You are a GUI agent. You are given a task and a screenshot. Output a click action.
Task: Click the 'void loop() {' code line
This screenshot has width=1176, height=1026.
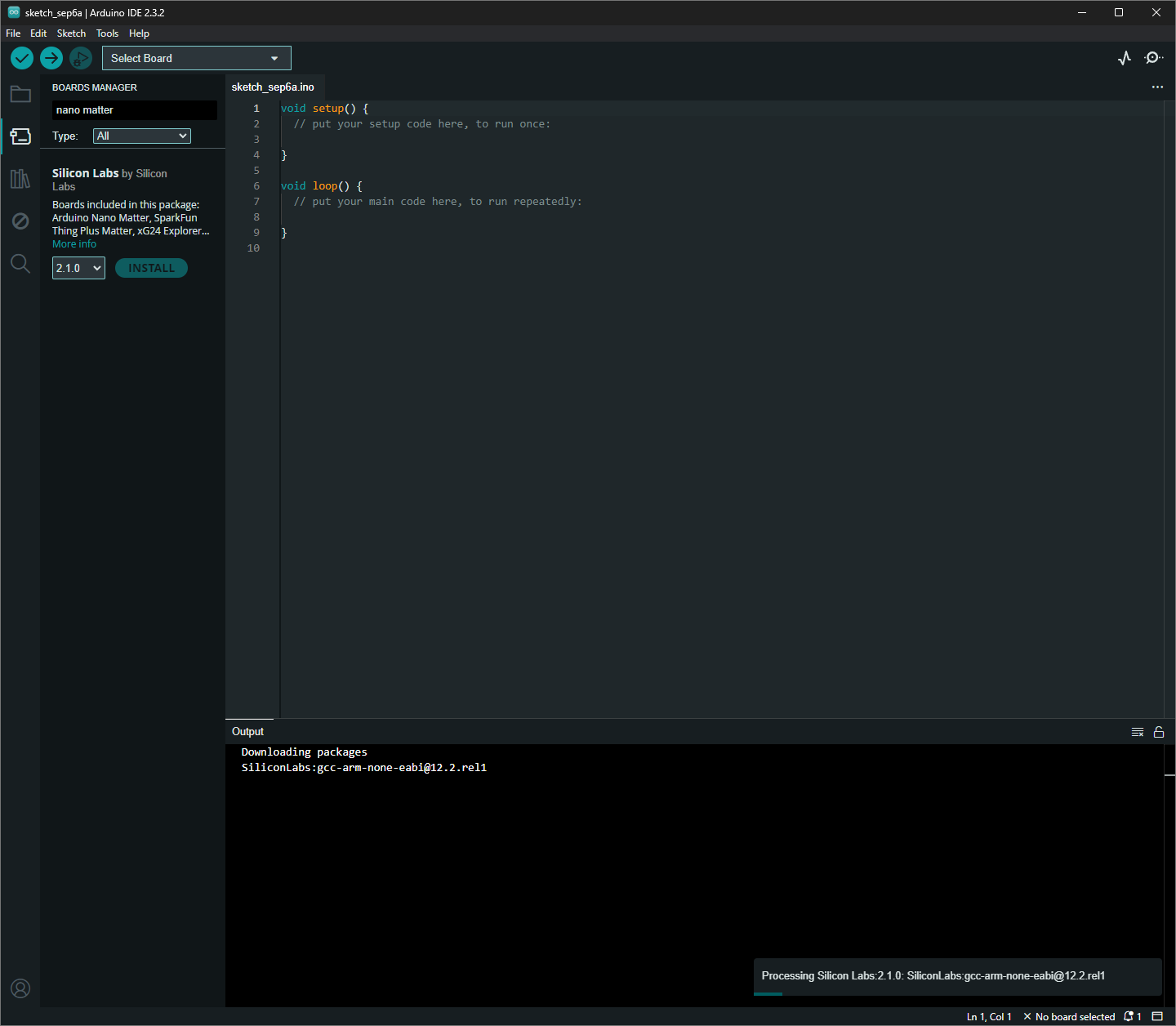(322, 186)
